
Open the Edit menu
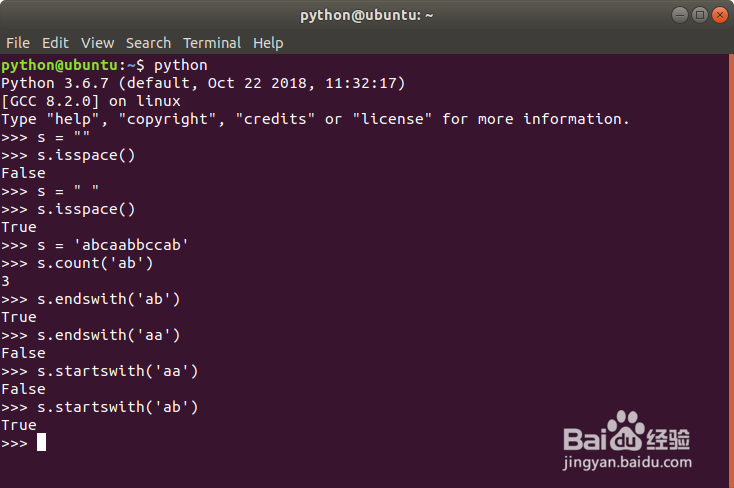[x=55, y=43]
